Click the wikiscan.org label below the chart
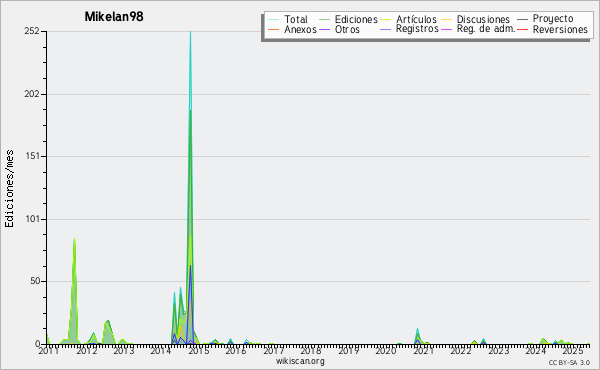Screen dimensions: 600x370 click(300, 361)
